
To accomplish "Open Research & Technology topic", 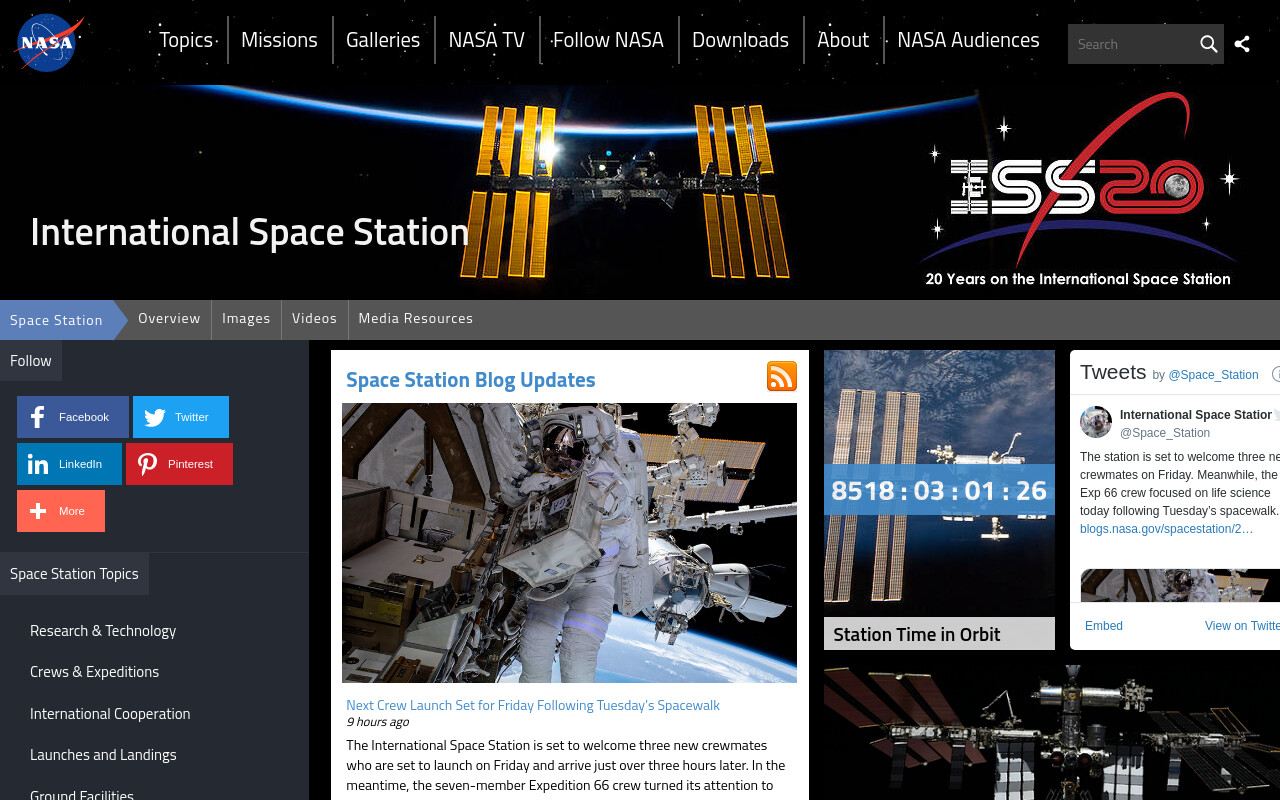I will coord(103,631).
